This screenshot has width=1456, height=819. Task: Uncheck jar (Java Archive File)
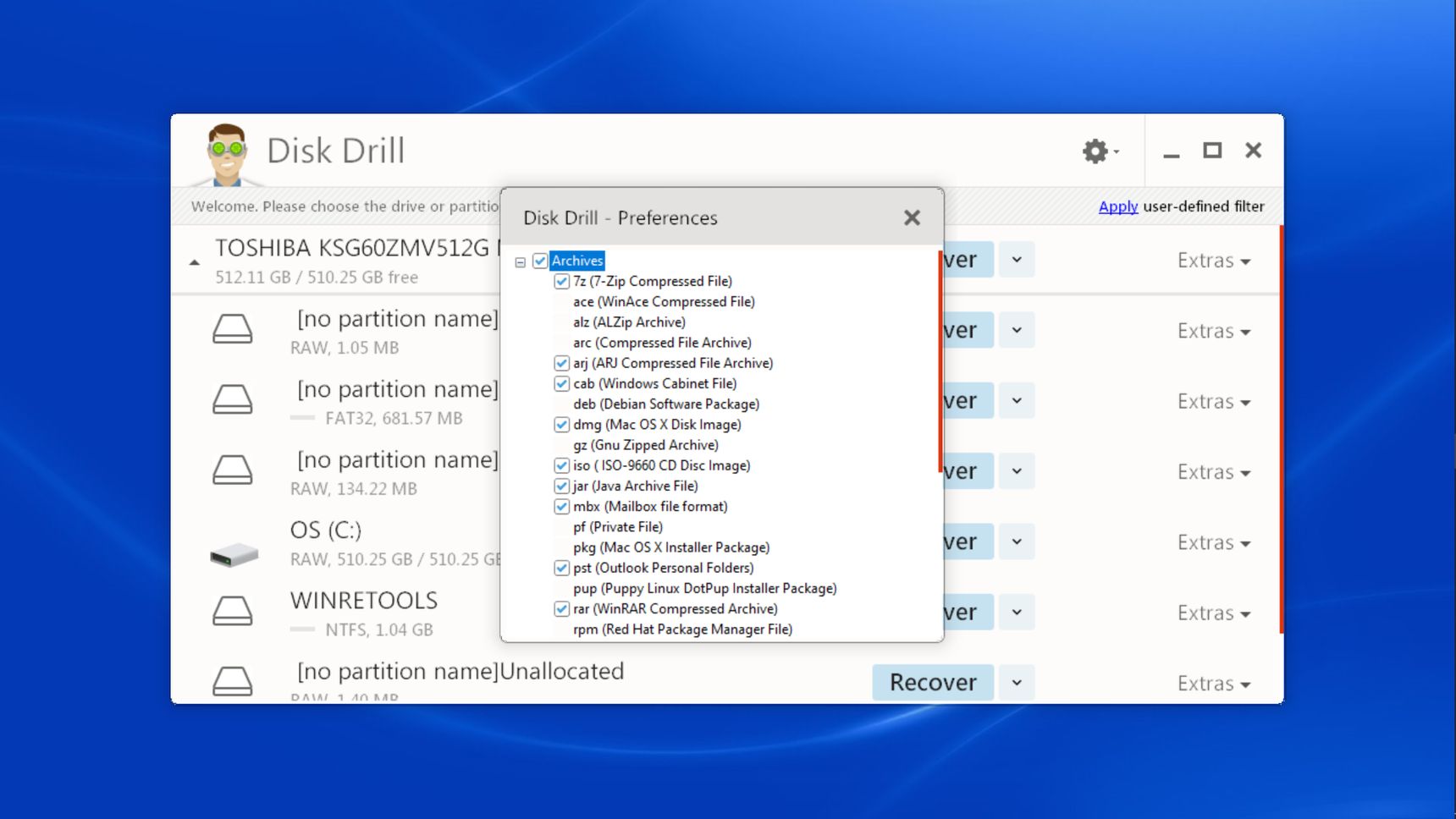[x=561, y=486]
